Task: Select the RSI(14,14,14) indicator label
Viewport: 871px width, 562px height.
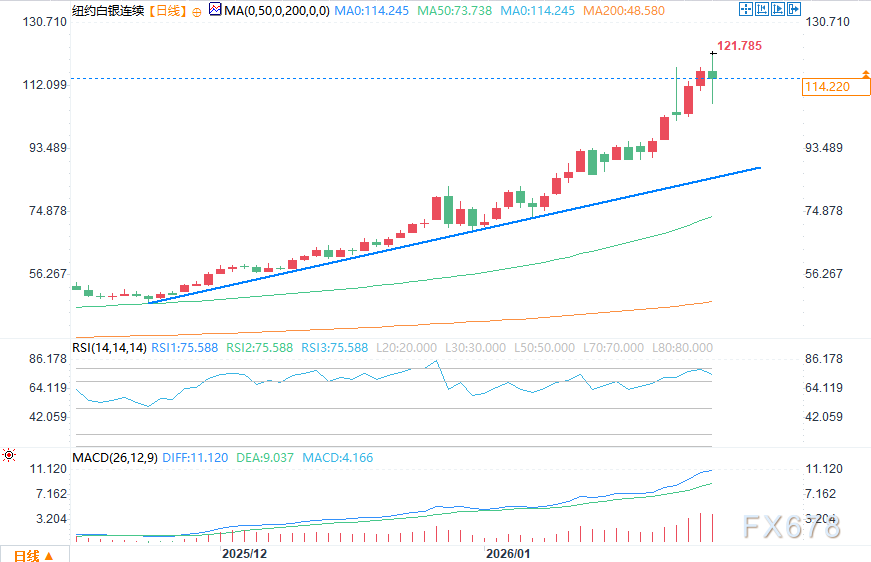Action: click(x=109, y=347)
